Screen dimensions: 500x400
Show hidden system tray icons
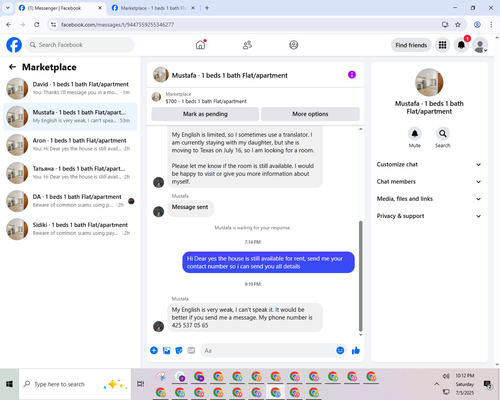point(436,384)
